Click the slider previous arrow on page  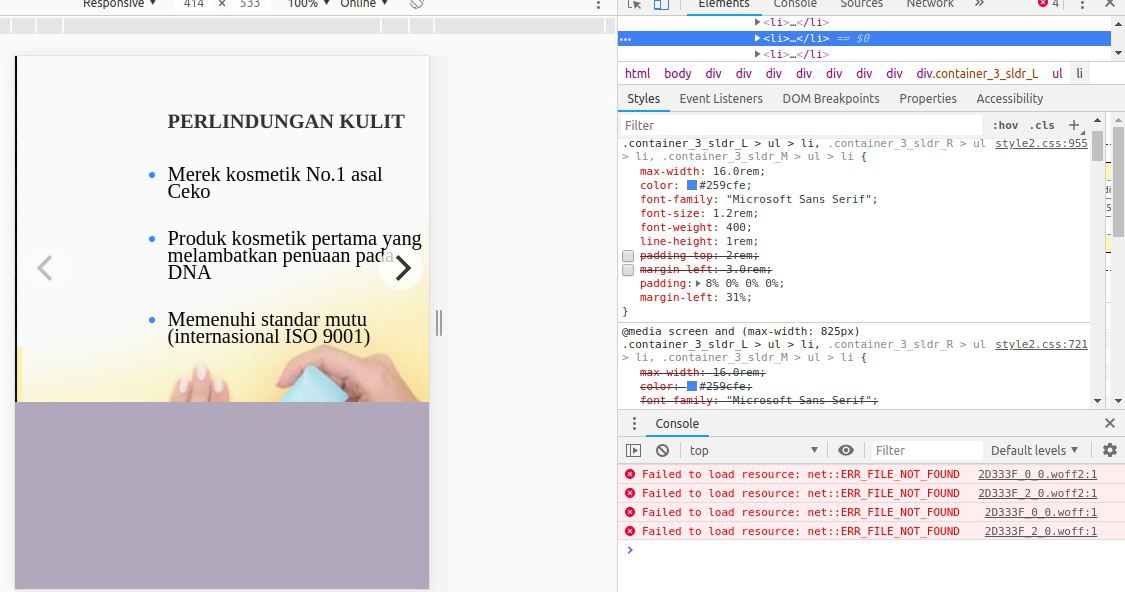pos(44,268)
